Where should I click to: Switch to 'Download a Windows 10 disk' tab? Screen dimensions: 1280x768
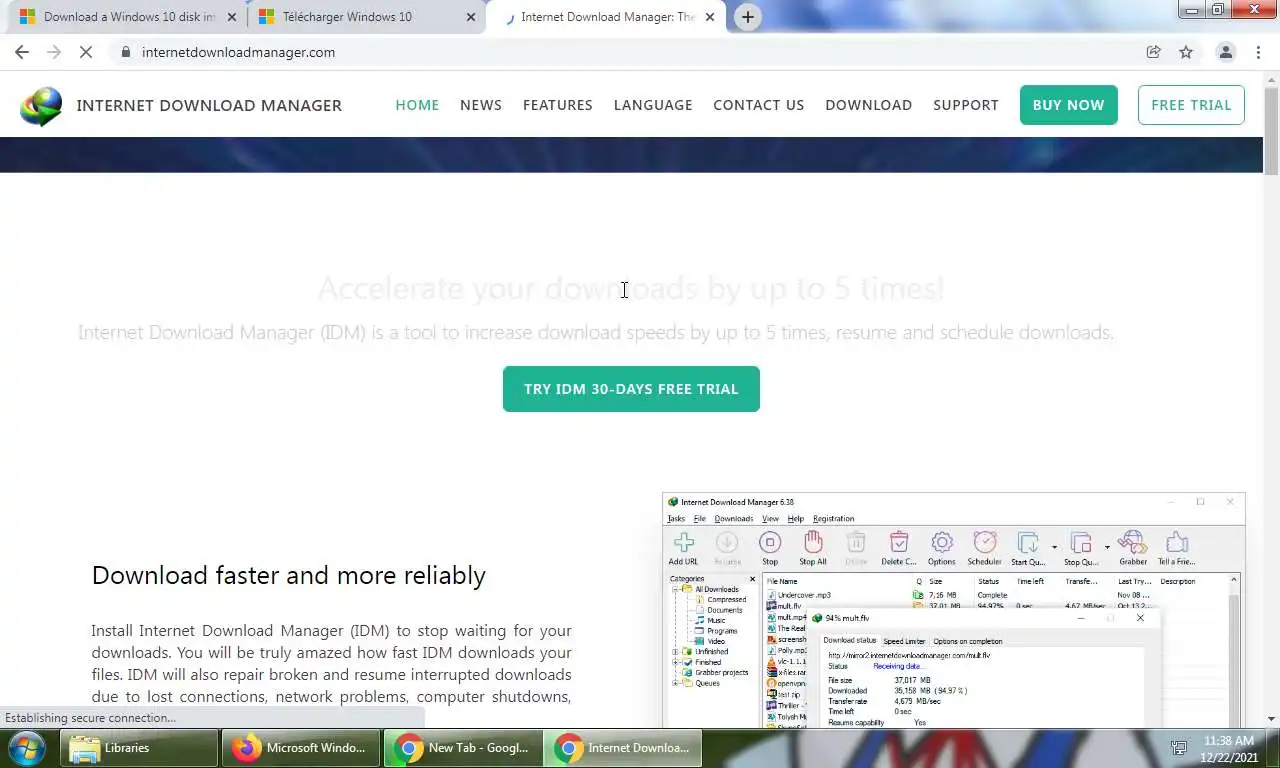tap(127, 17)
